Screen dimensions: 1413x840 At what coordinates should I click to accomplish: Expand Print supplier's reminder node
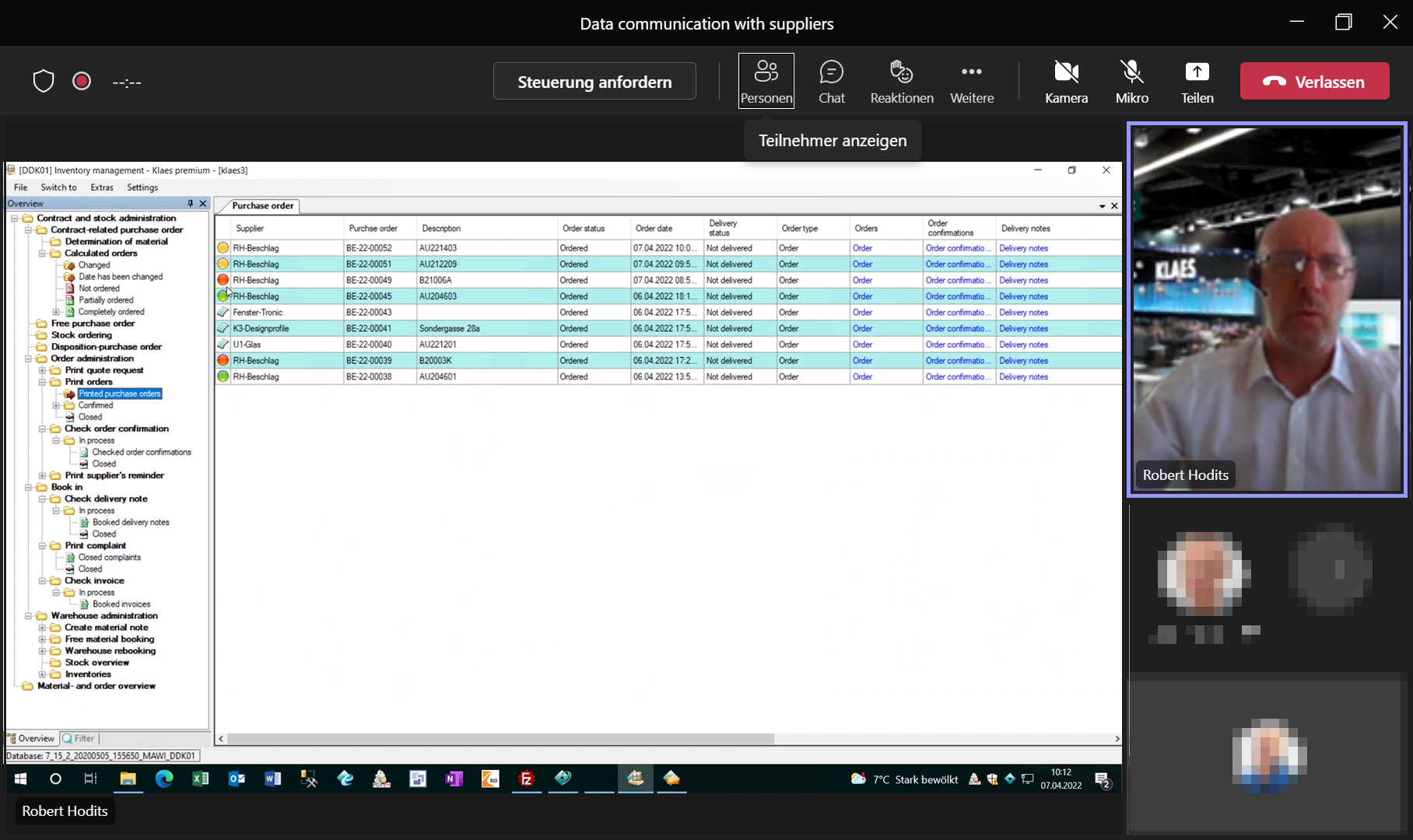click(43, 475)
